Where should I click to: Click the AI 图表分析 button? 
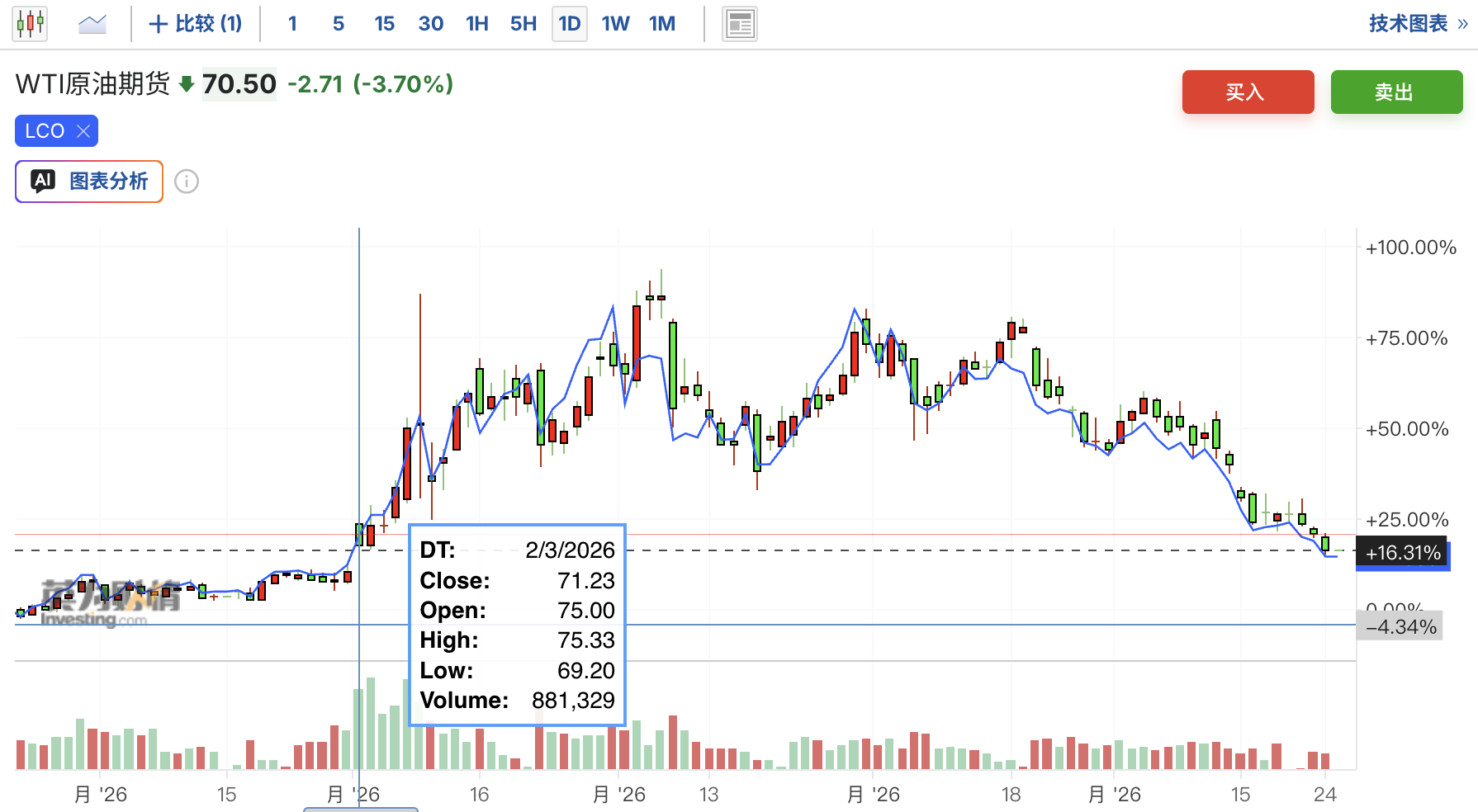pos(89,182)
